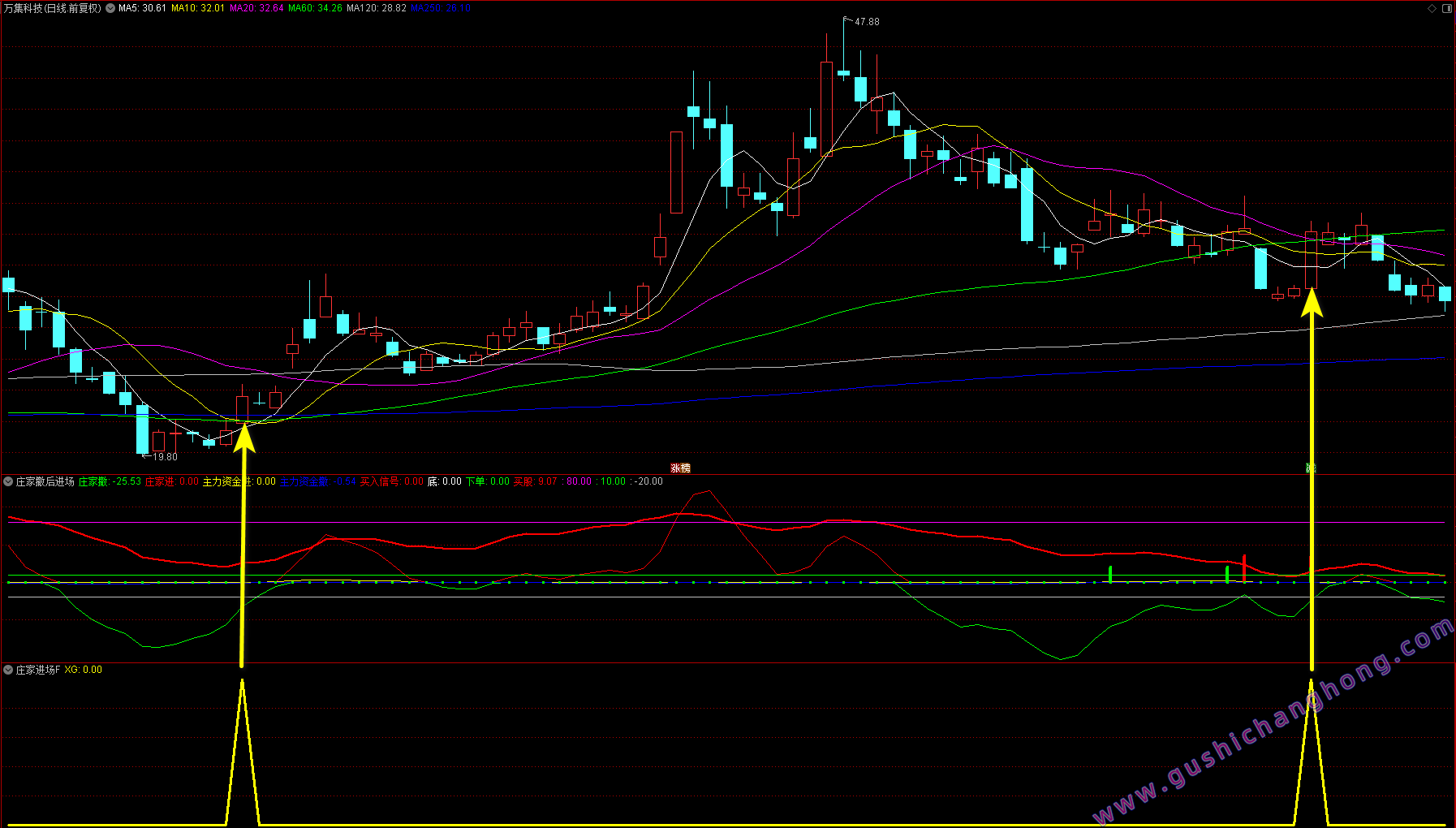Click the -20.00 value
Image resolution: width=1456 pixels, height=828 pixels.
click(648, 481)
